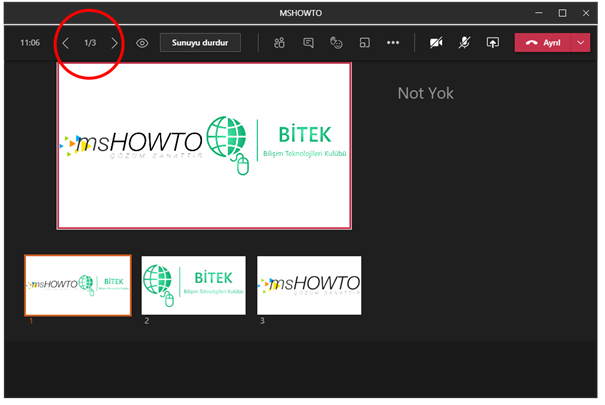Select slide 1 thumbnail
605x405 pixels.
[78, 285]
